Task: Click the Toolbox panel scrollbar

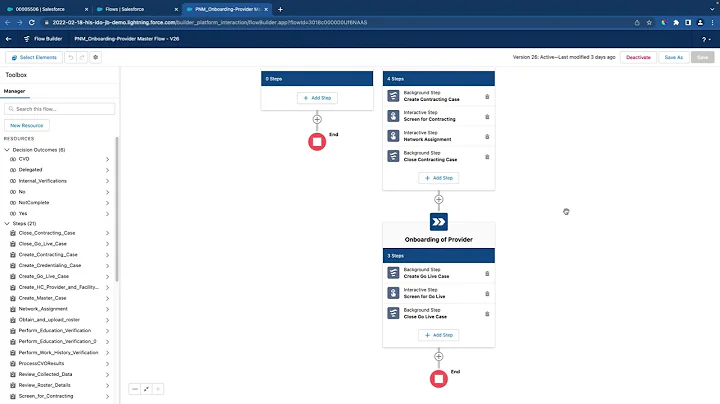Action: coord(117,209)
